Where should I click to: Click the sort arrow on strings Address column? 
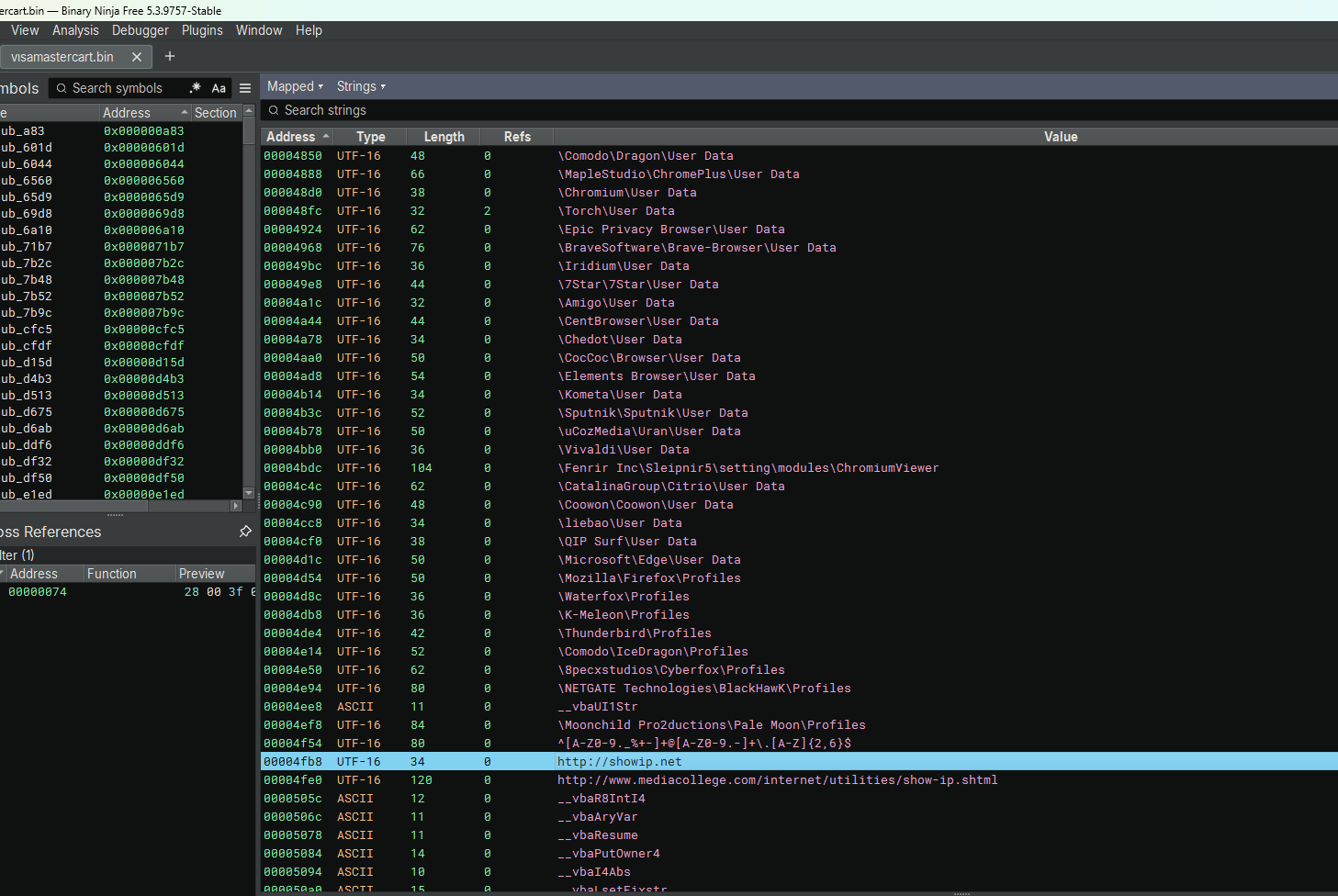tap(326, 137)
